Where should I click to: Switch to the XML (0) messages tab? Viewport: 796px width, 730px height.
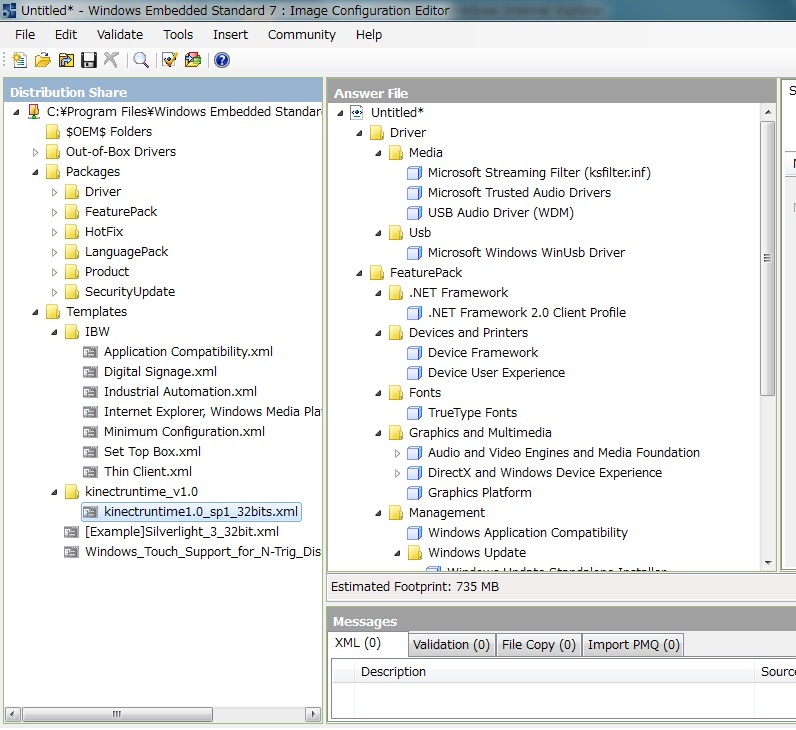pyautogui.click(x=368, y=643)
